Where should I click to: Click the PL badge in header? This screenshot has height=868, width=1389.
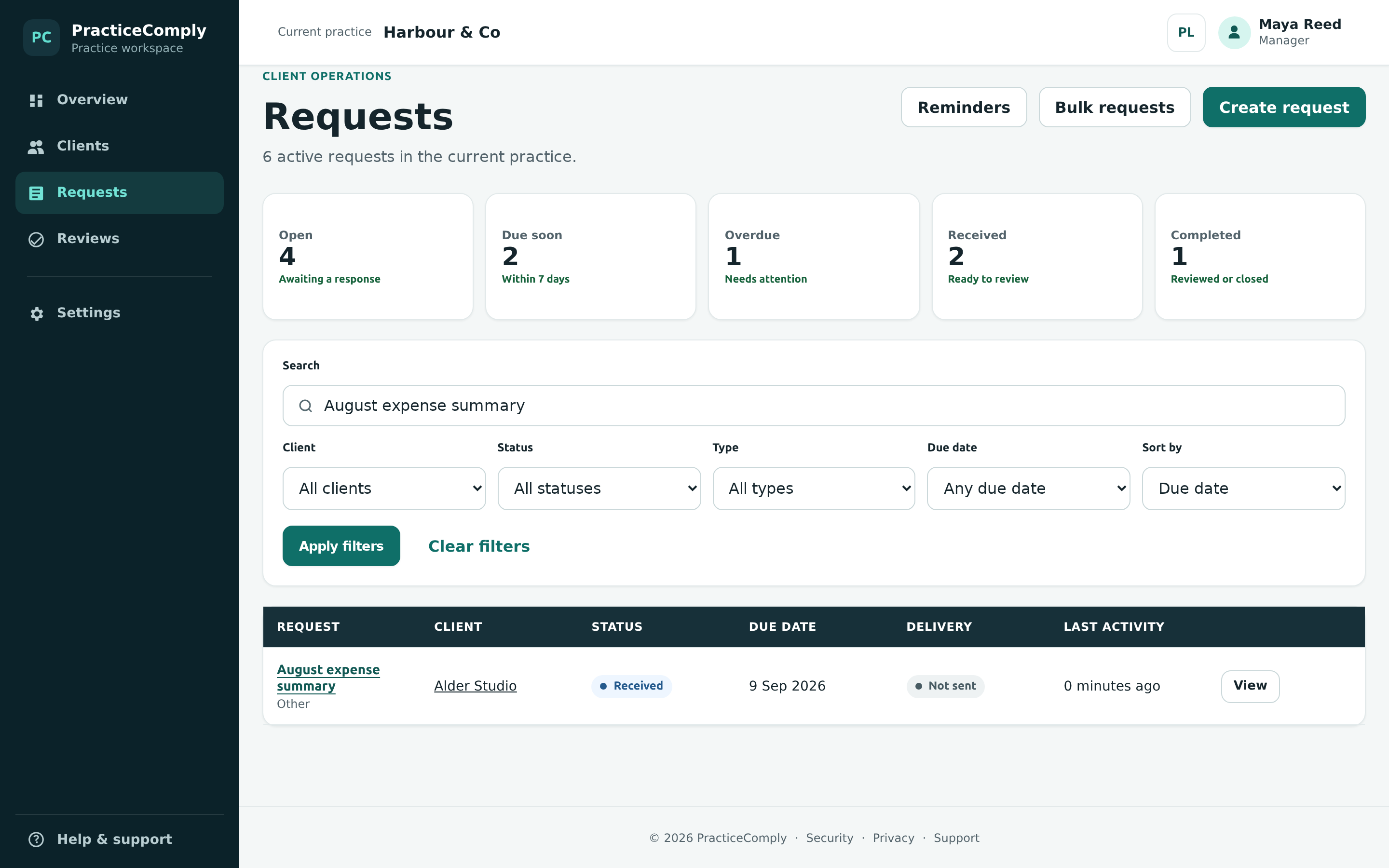[1186, 33]
